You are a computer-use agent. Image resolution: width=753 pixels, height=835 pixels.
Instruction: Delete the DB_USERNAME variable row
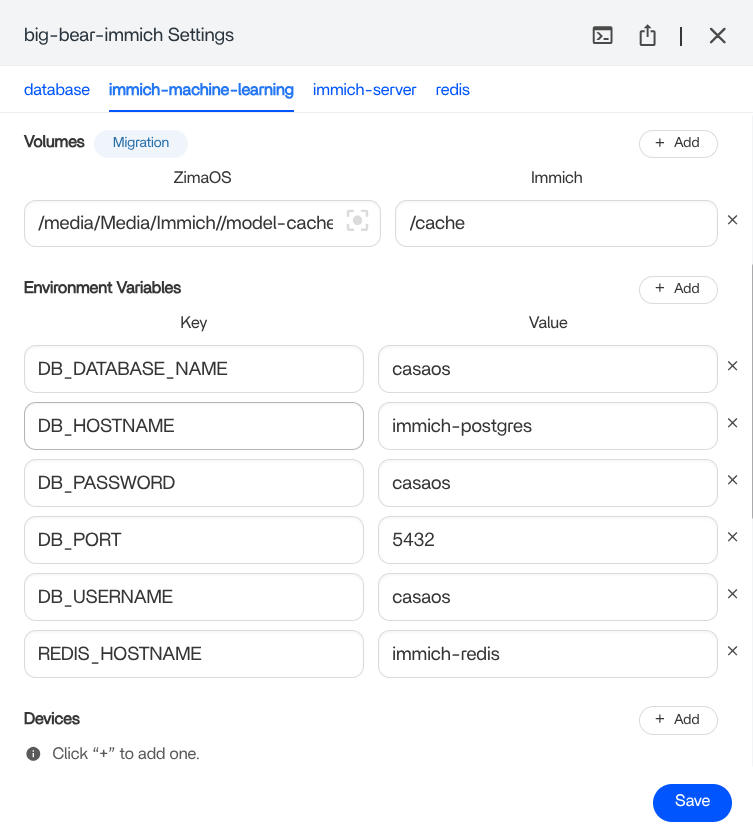pos(732,594)
